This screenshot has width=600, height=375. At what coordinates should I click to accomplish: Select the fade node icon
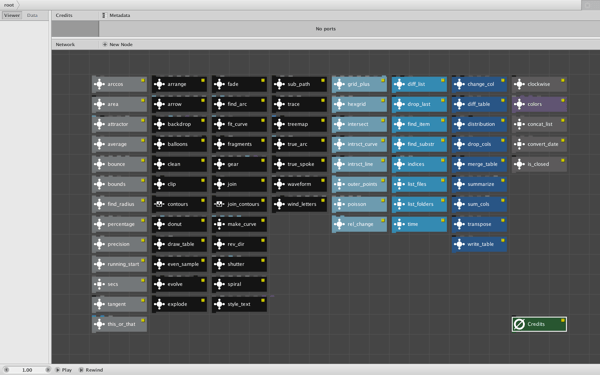tap(219, 84)
